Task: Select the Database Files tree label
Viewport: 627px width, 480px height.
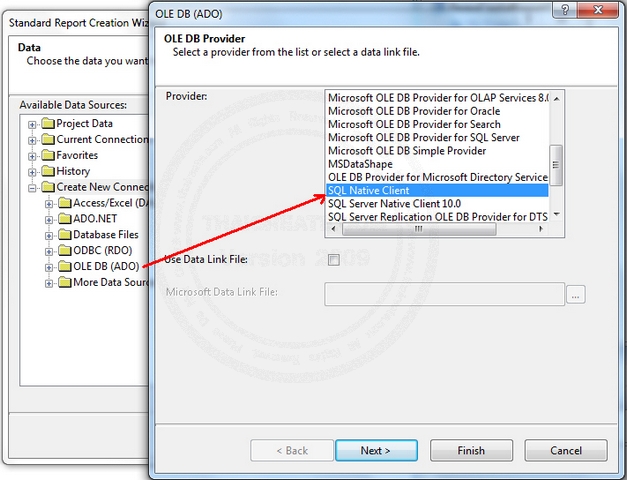Action: (x=106, y=234)
